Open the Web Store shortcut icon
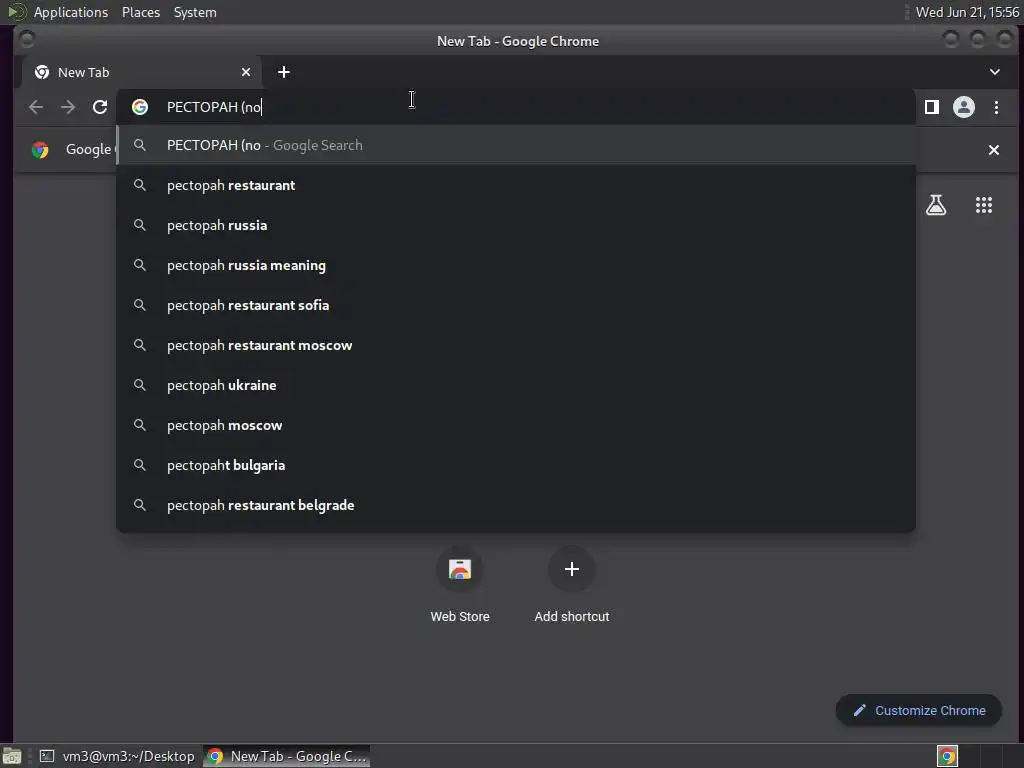Screen dimensions: 1024x768 (x=460, y=569)
